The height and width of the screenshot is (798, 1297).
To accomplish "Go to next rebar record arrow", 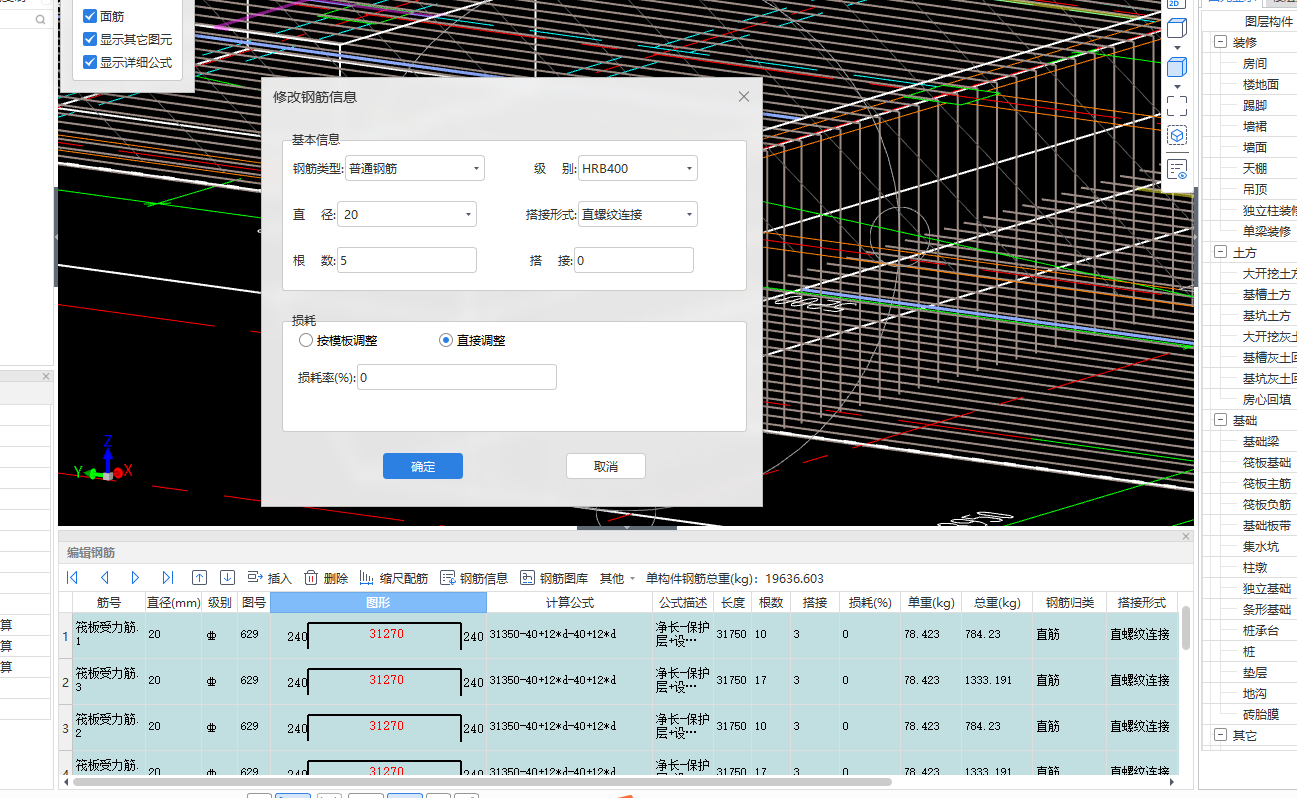I will 135,578.
